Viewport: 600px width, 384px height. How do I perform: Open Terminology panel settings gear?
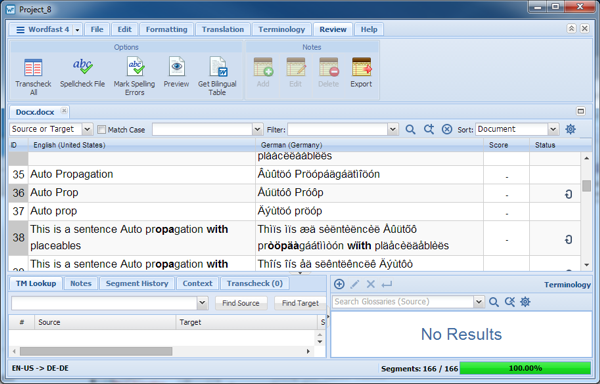(525, 302)
